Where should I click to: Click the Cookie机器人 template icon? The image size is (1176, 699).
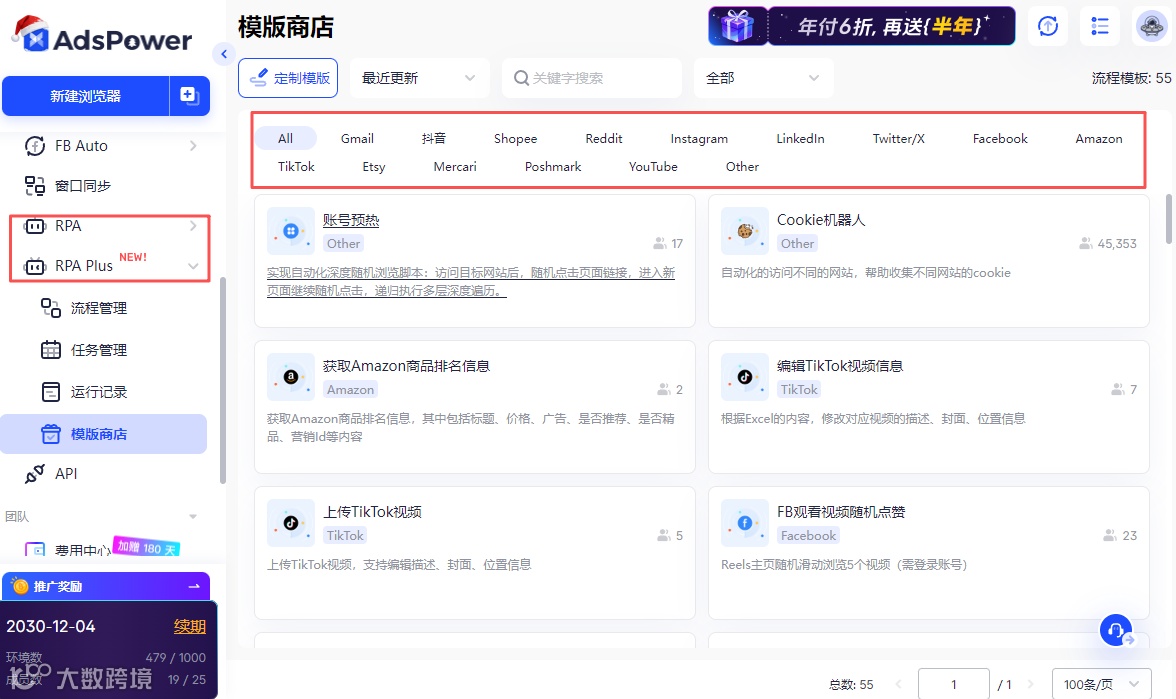tap(745, 231)
